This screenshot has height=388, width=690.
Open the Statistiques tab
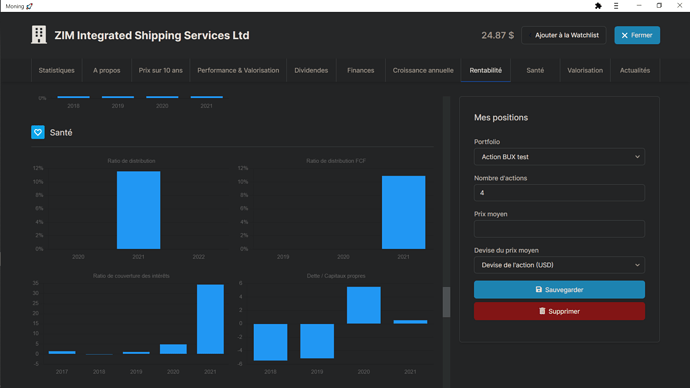tap(56, 70)
